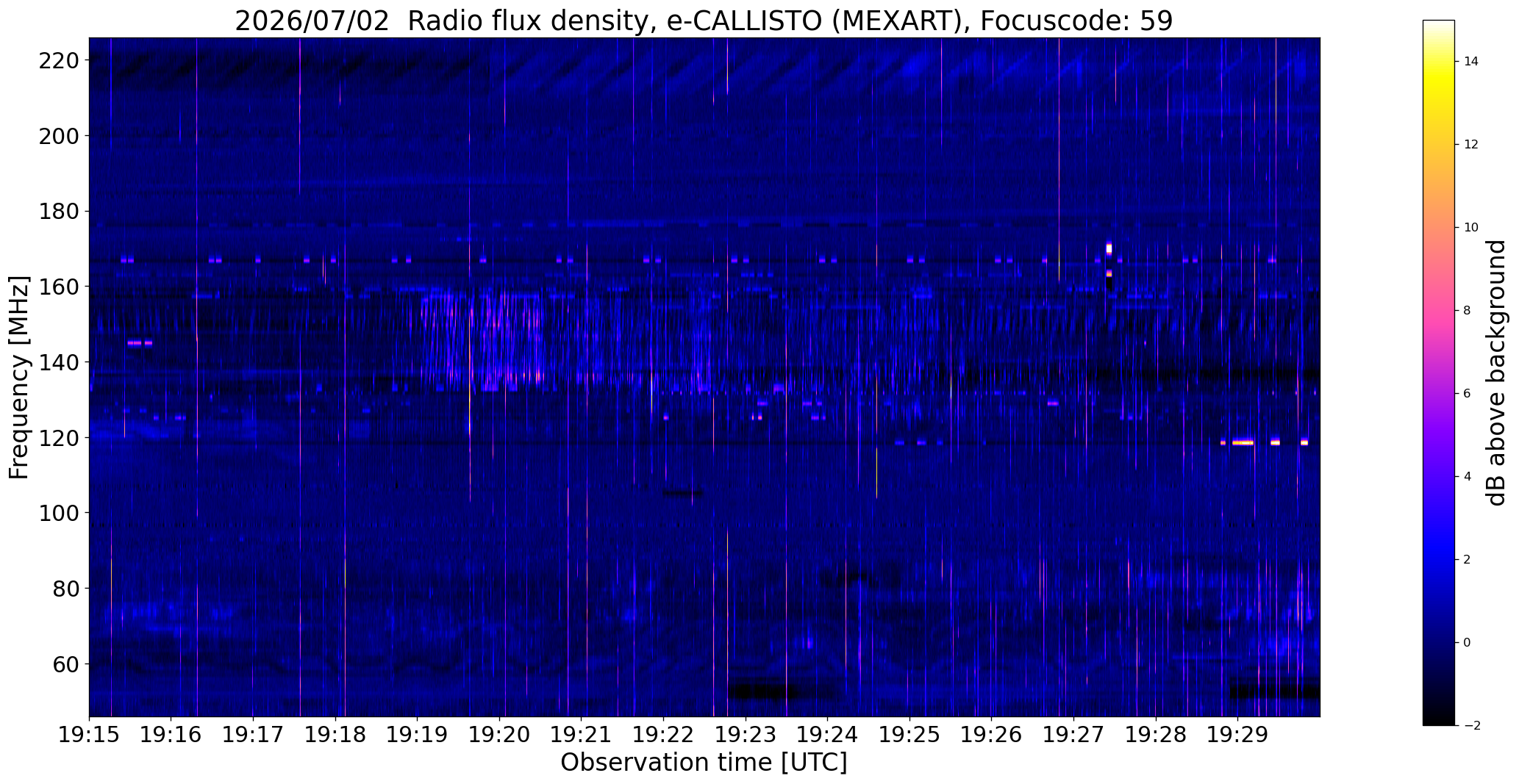The height and width of the screenshot is (784, 1519).
Task: Select the 19:26 time tick label
Action: 992,734
